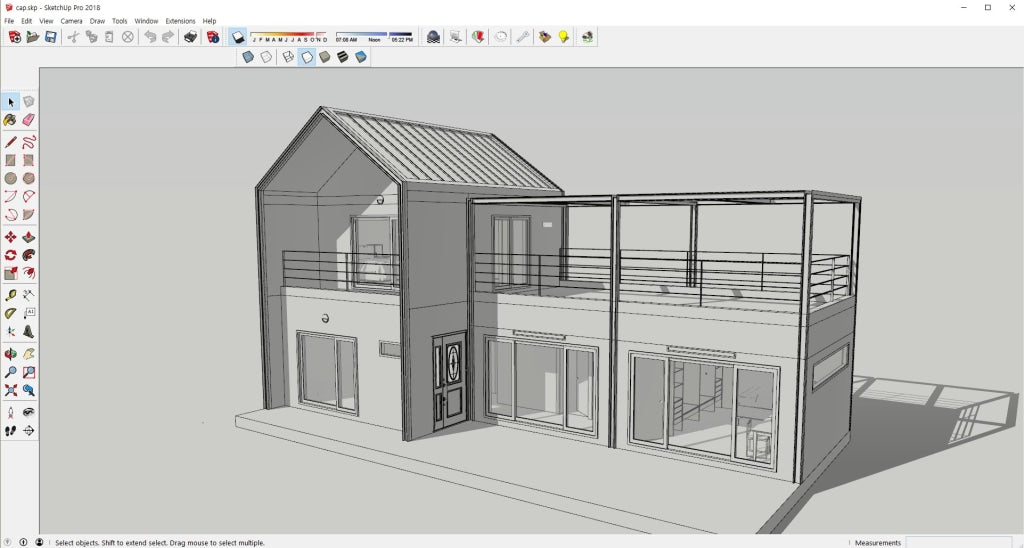This screenshot has height=548, width=1024.
Task: Choose the Freehand squiggle tool
Action: [29, 142]
